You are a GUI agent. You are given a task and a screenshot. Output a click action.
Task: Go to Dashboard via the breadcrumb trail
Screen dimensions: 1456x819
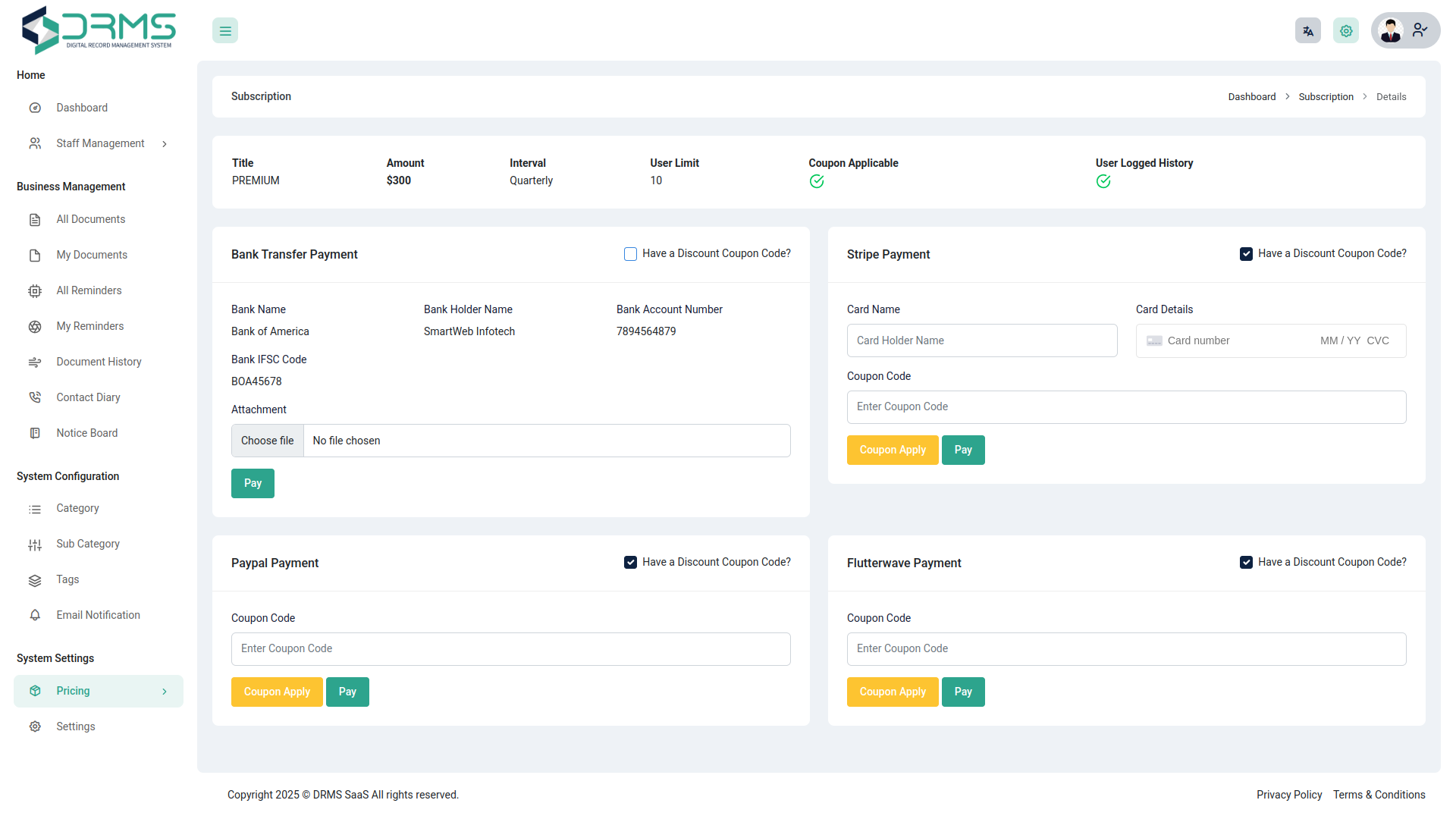(x=1251, y=96)
